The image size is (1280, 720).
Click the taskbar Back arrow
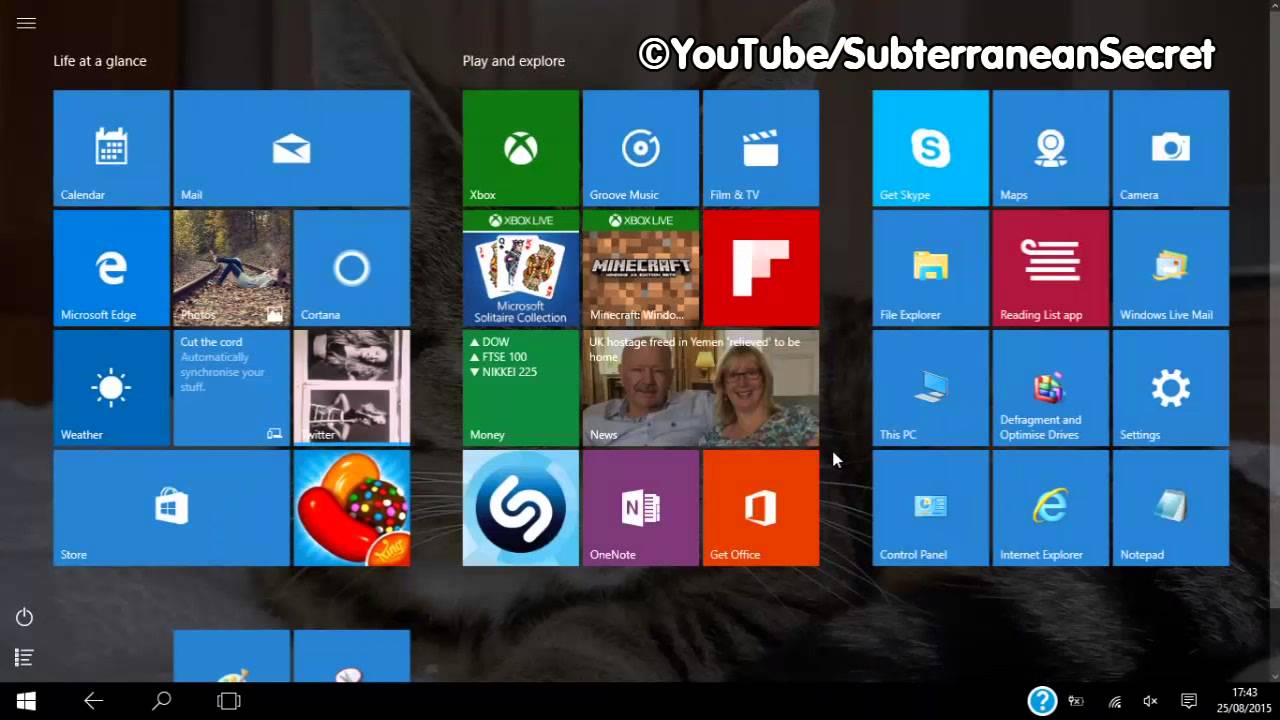click(93, 701)
